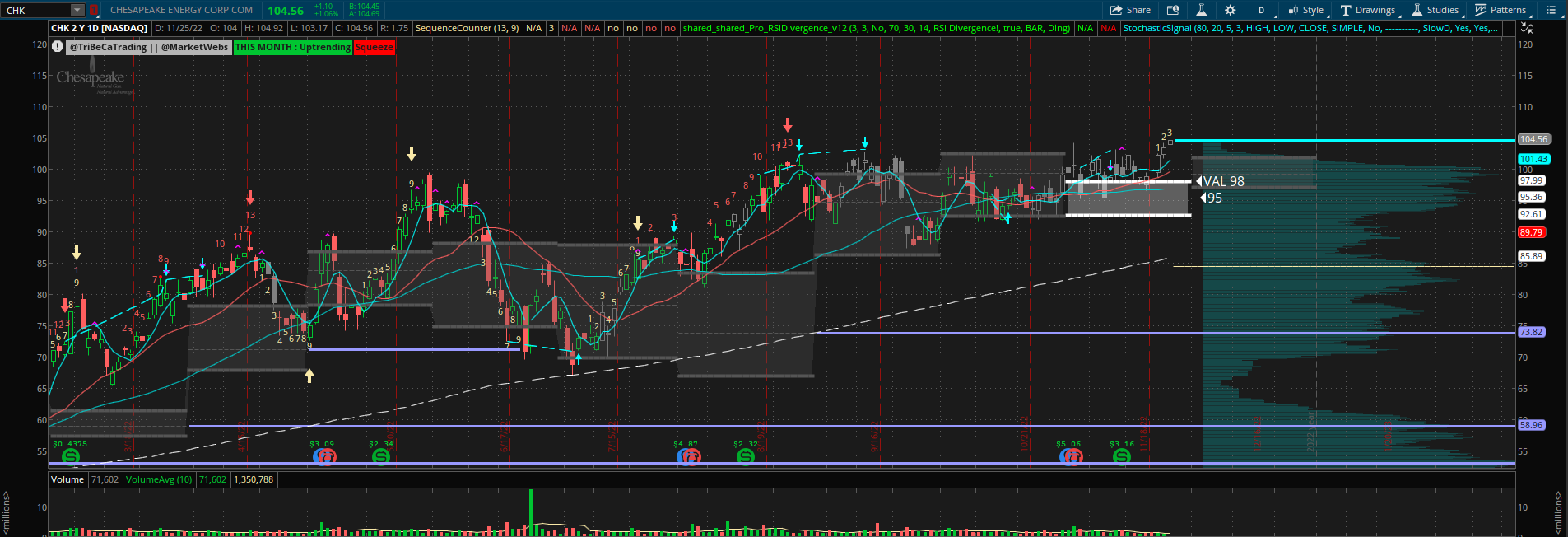
Task: Open chart settings gear icon
Action: (1230, 10)
